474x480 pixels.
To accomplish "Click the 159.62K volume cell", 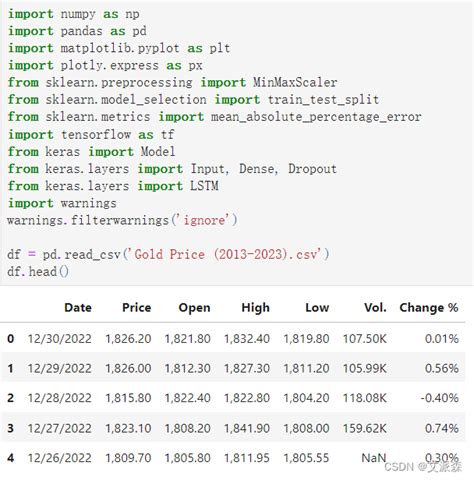I will [365, 428].
